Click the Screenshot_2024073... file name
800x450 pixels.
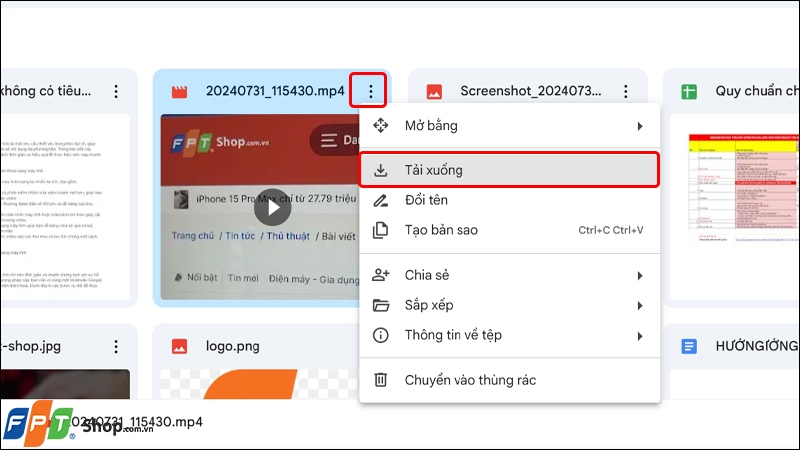coord(531,91)
